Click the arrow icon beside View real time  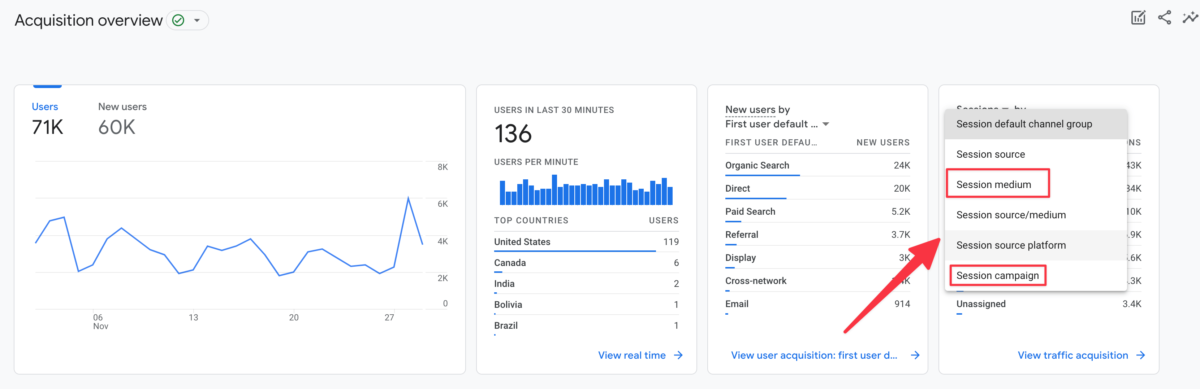678,355
